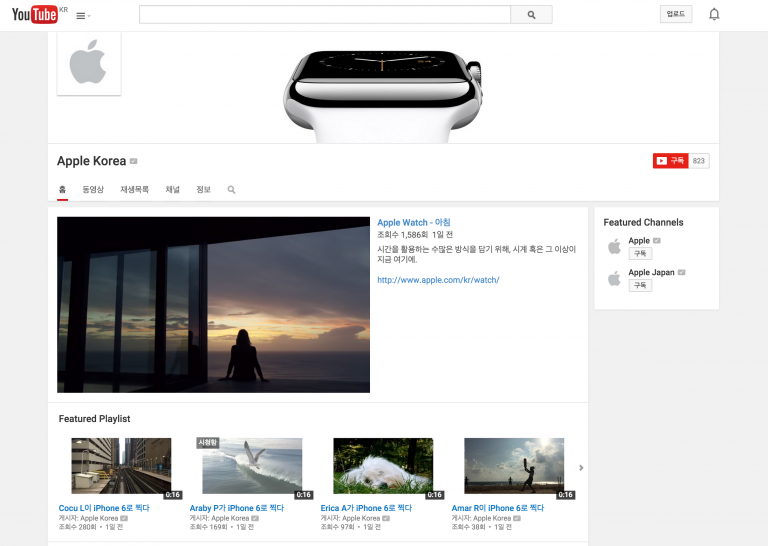
Task: Open the Apple featured channel name
Action: tap(639, 240)
